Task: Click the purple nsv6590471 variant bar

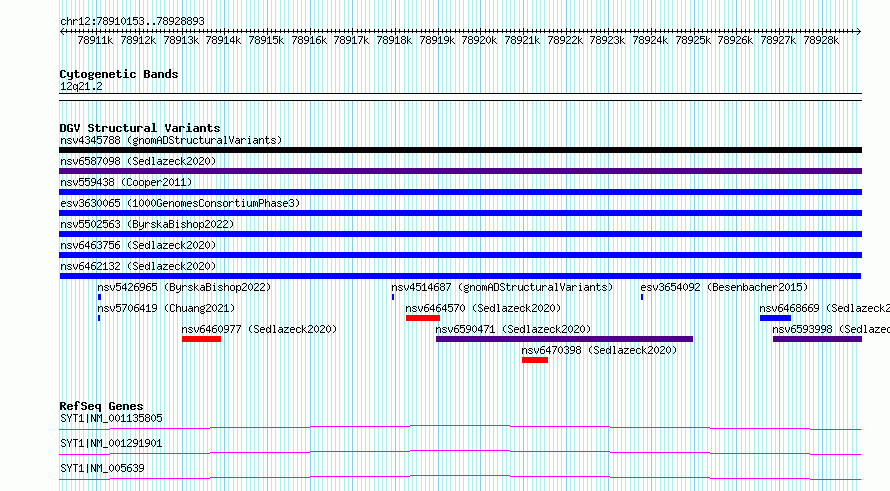Action: (564, 339)
